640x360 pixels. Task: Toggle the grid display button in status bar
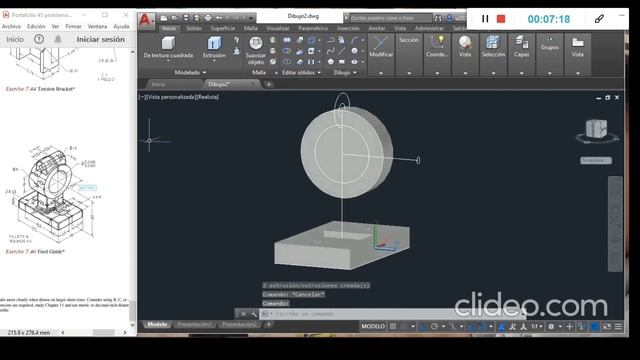[x=393, y=326]
